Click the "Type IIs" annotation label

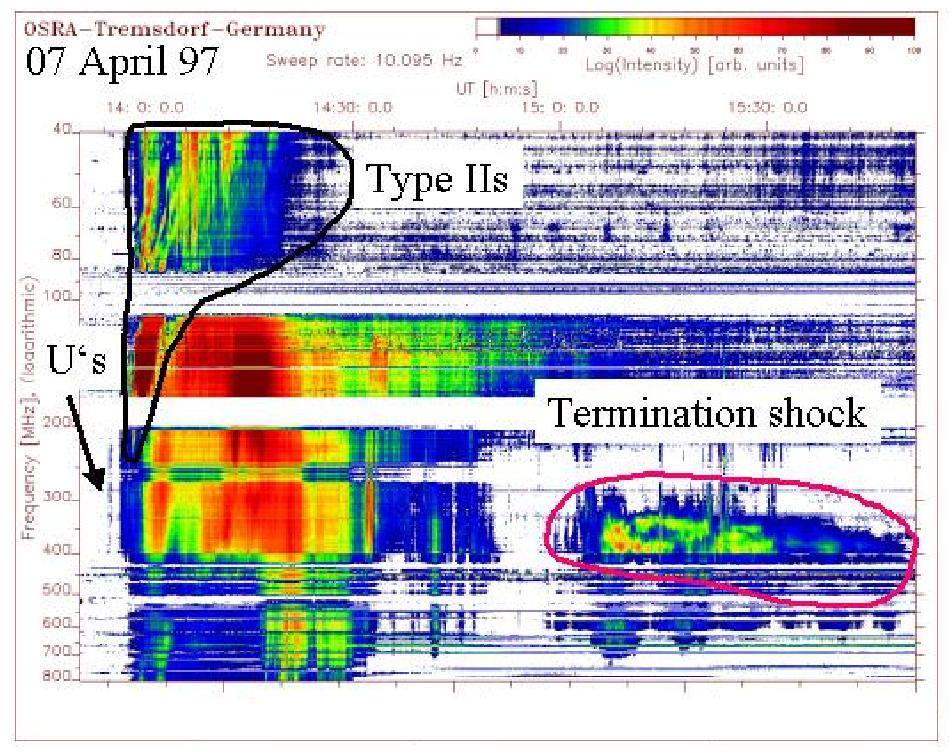(x=438, y=179)
